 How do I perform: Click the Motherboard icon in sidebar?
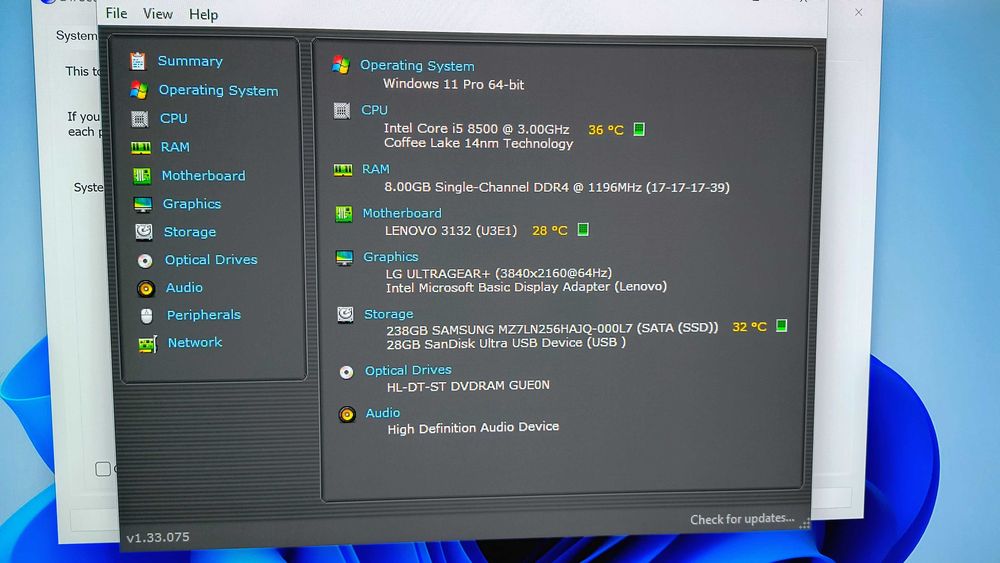(x=142, y=175)
